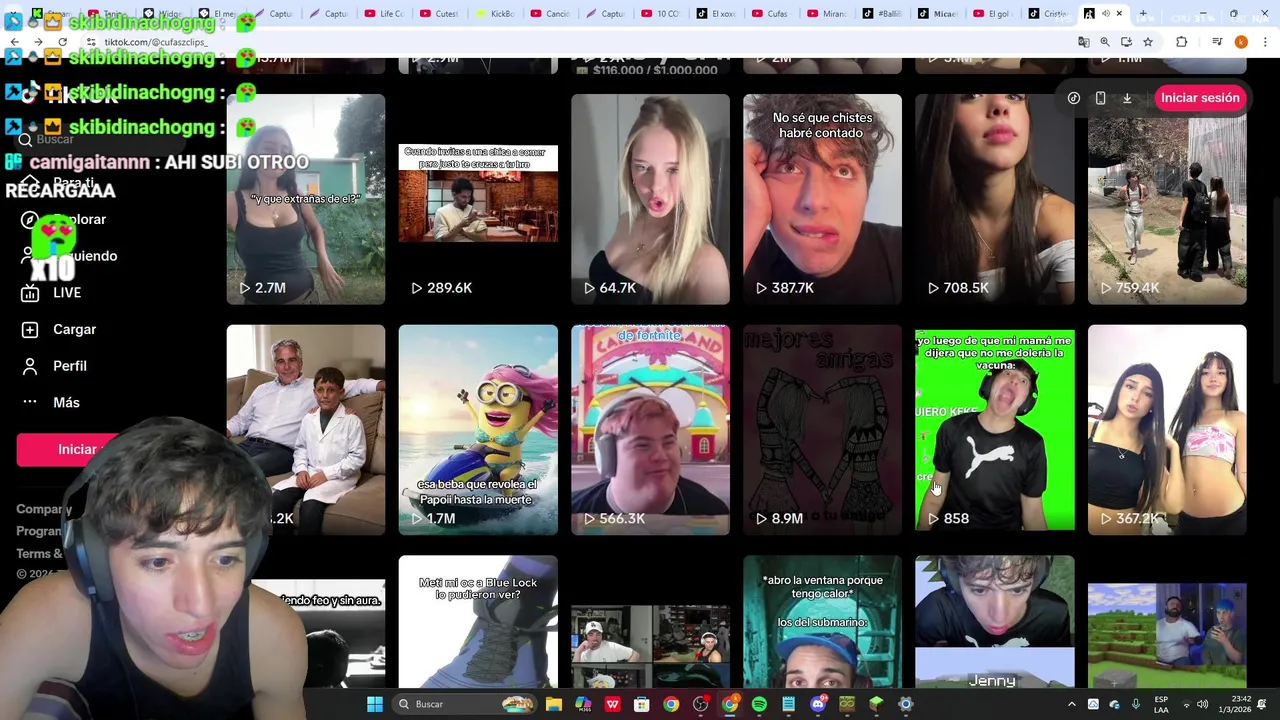Switch to the Cutest browser tab
This screenshot has width=1280, height=720.
[440, 14]
